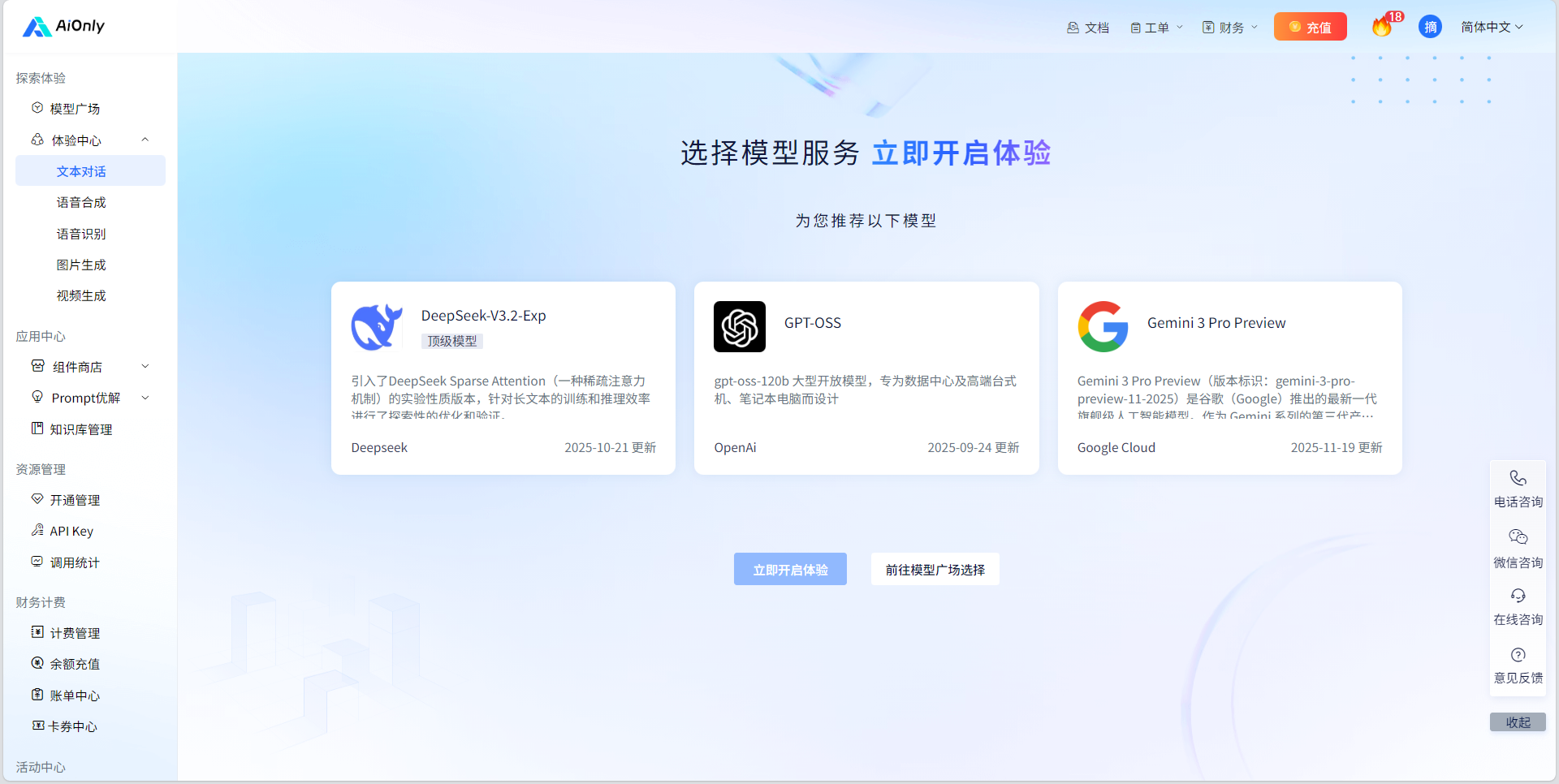Expand the 组件商店 submenu chevron
This screenshot has width=1559, height=784.
145,366
